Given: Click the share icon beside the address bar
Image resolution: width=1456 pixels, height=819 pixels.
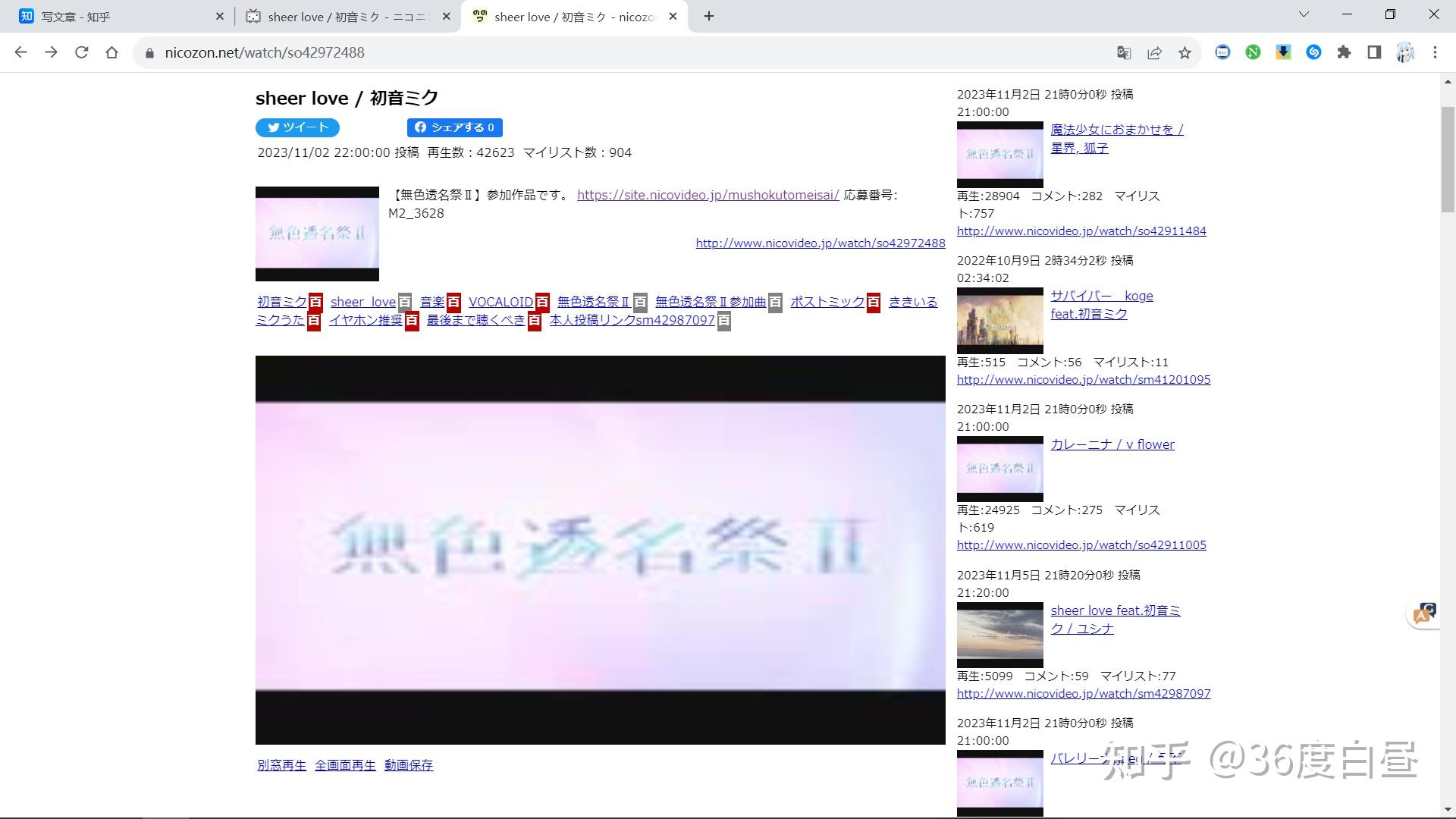Looking at the screenshot, I should coord(1155,52).
